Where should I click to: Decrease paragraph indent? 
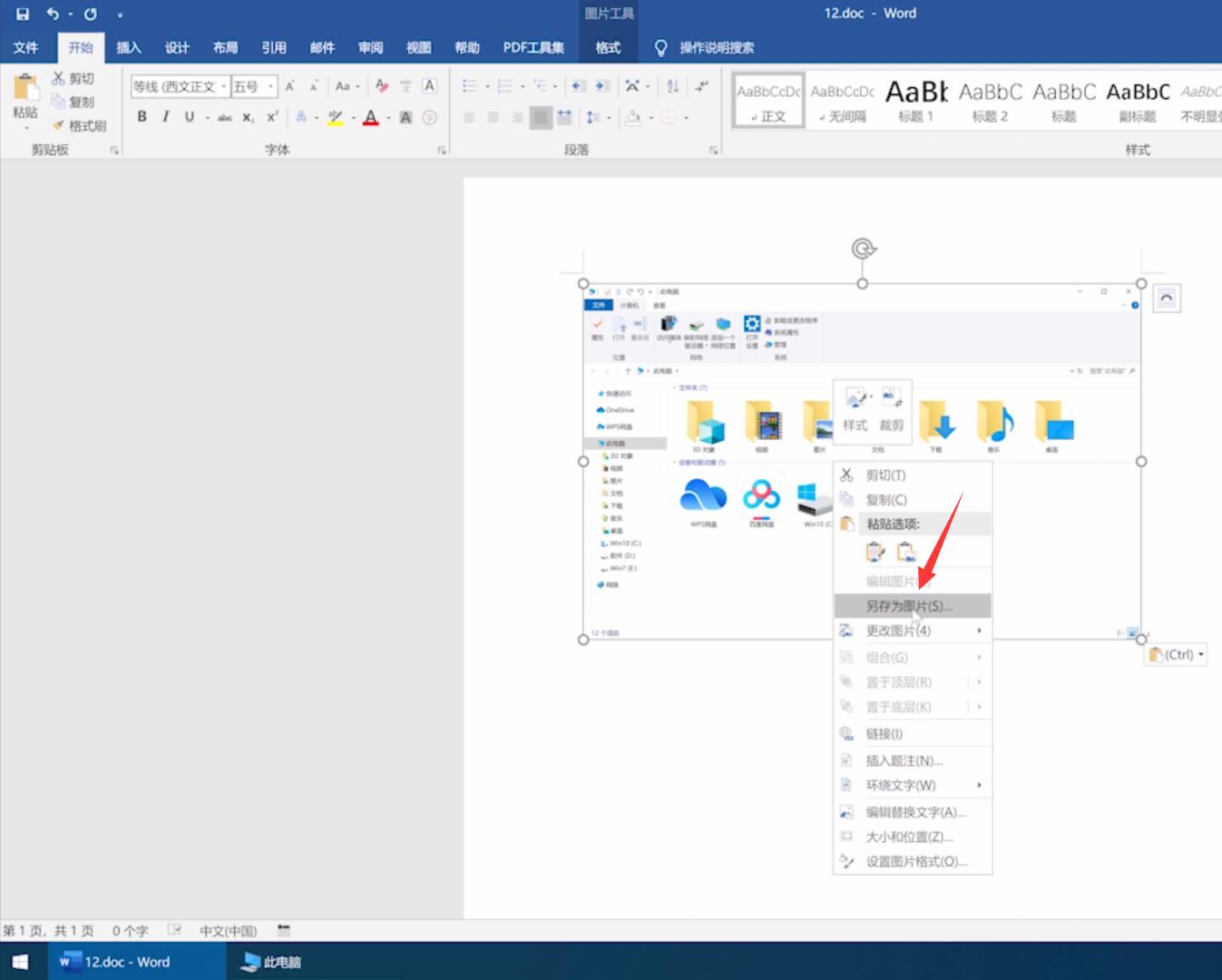click(x=579, y=86)
